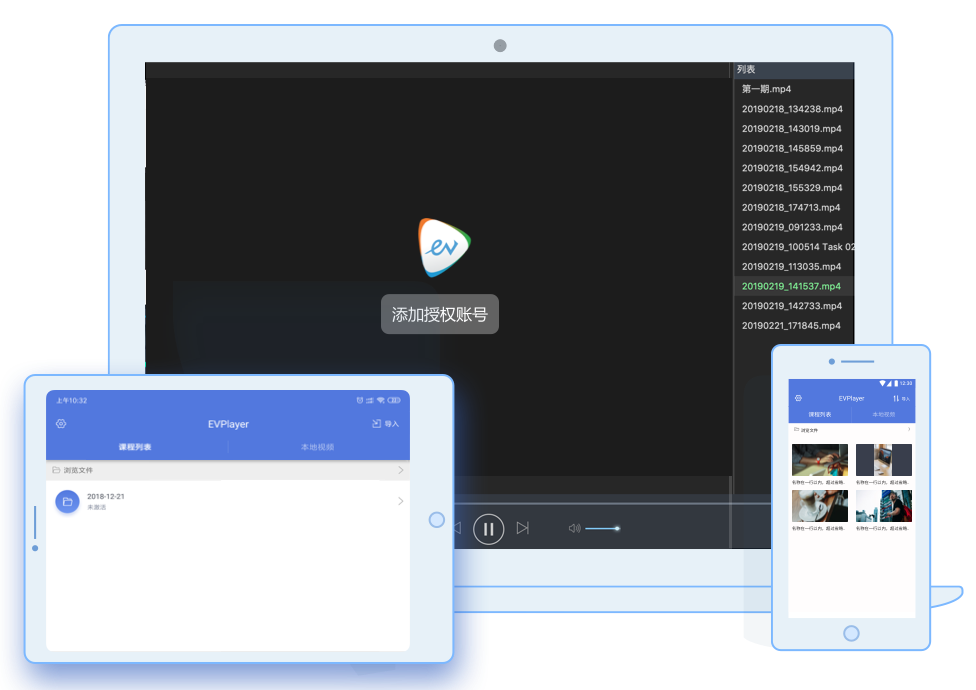Select the 课程列表 tab on the tablet
The image size is (976, 690).
tap(135, 447)
